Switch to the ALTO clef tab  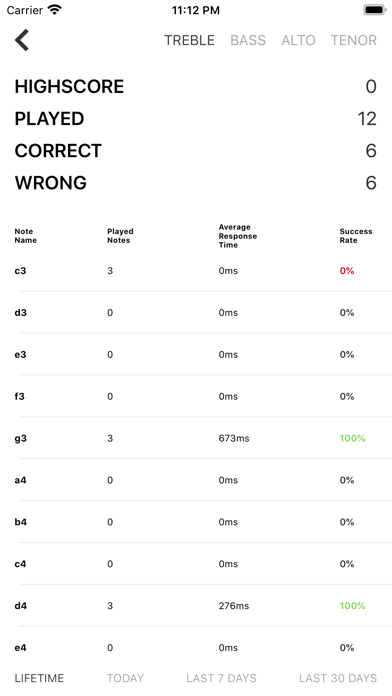coord(298,40)
